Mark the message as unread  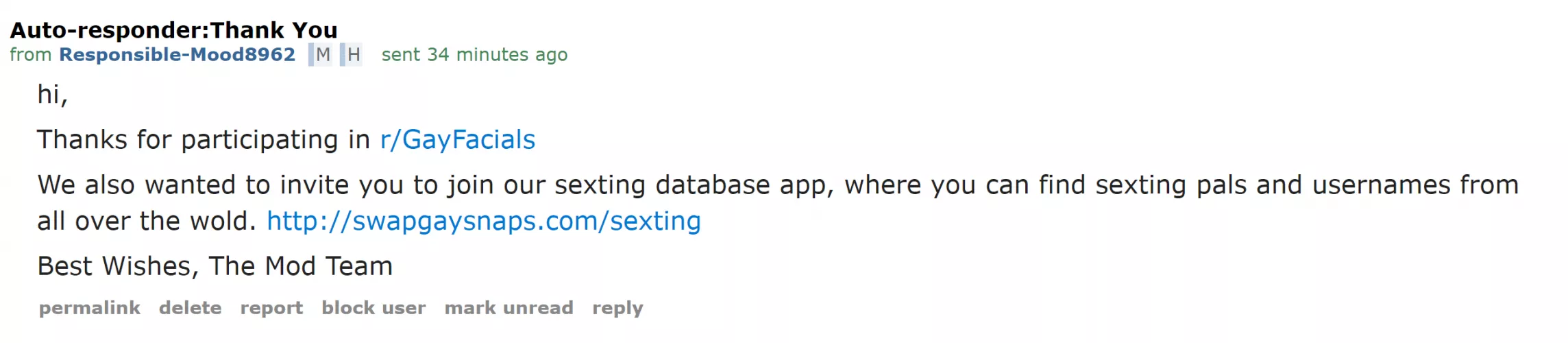pyautogui.click(x=509, y=308)
